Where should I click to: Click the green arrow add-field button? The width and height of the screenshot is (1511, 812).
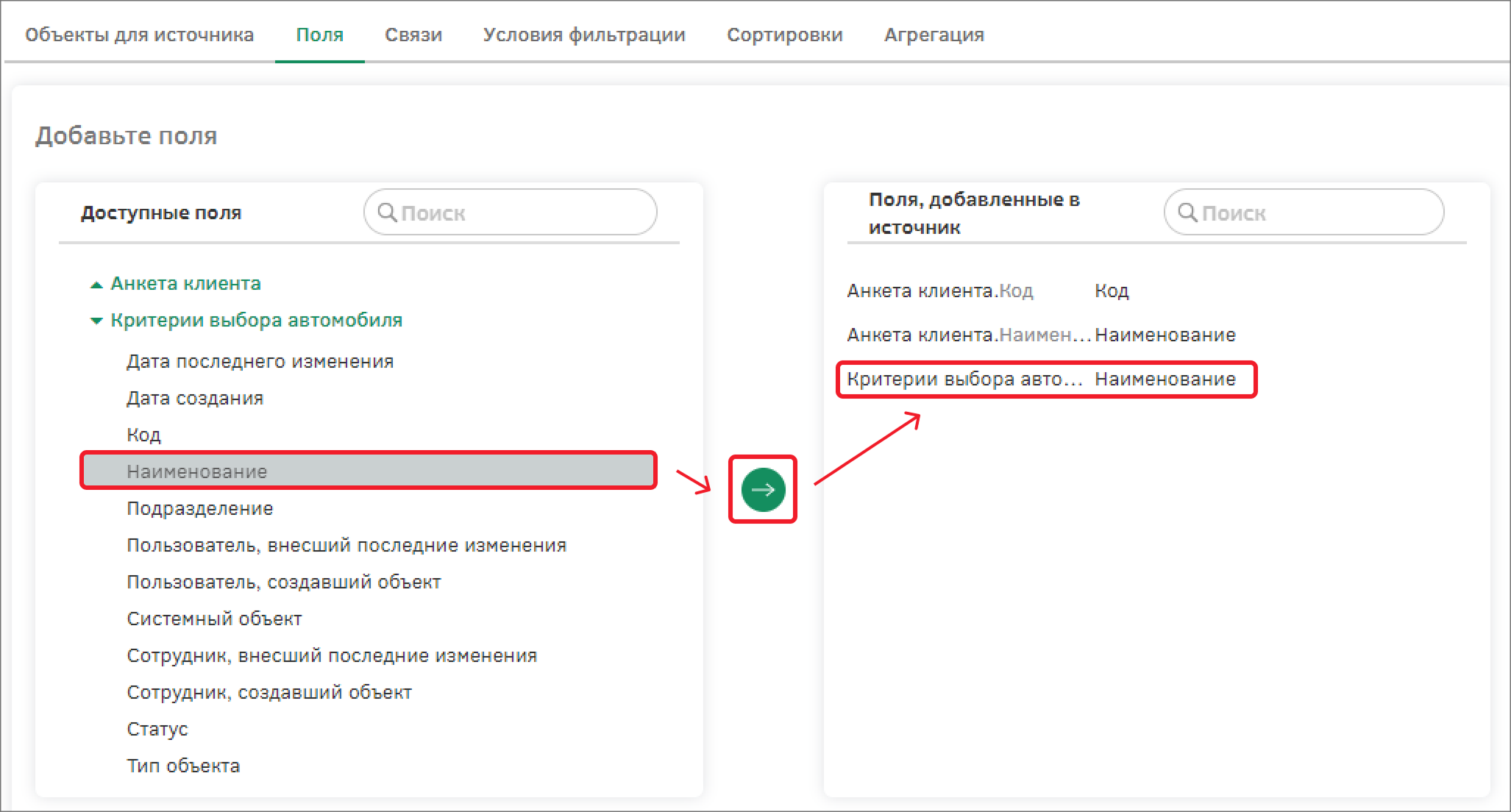pos(763,489)
